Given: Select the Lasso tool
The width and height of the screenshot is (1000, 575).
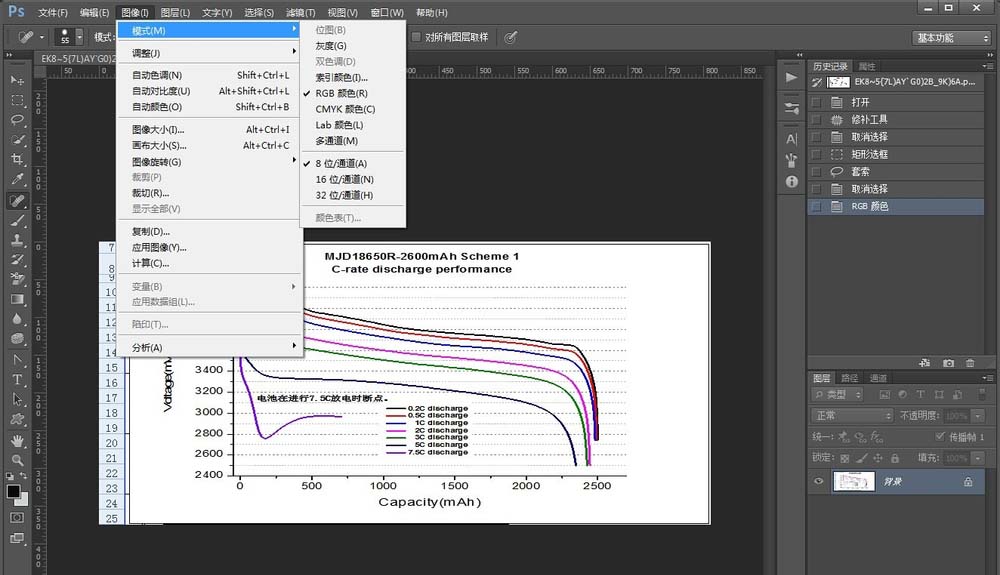Looking at the screenshot, I should tap(17, 120).
